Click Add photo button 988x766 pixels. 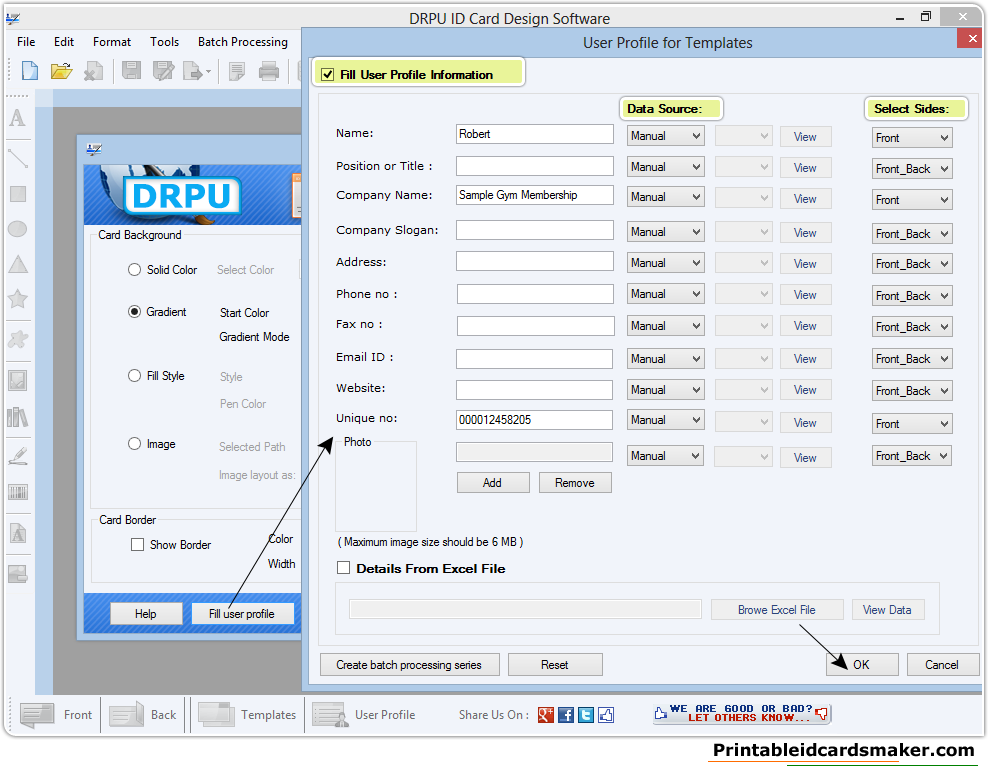click(492, 483)
